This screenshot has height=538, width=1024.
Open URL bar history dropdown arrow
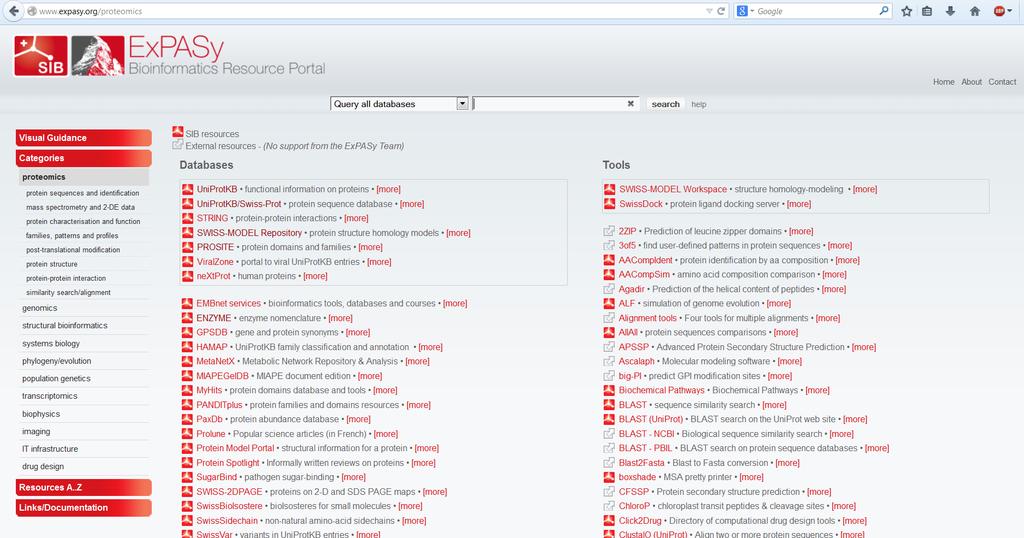point(709,11)
